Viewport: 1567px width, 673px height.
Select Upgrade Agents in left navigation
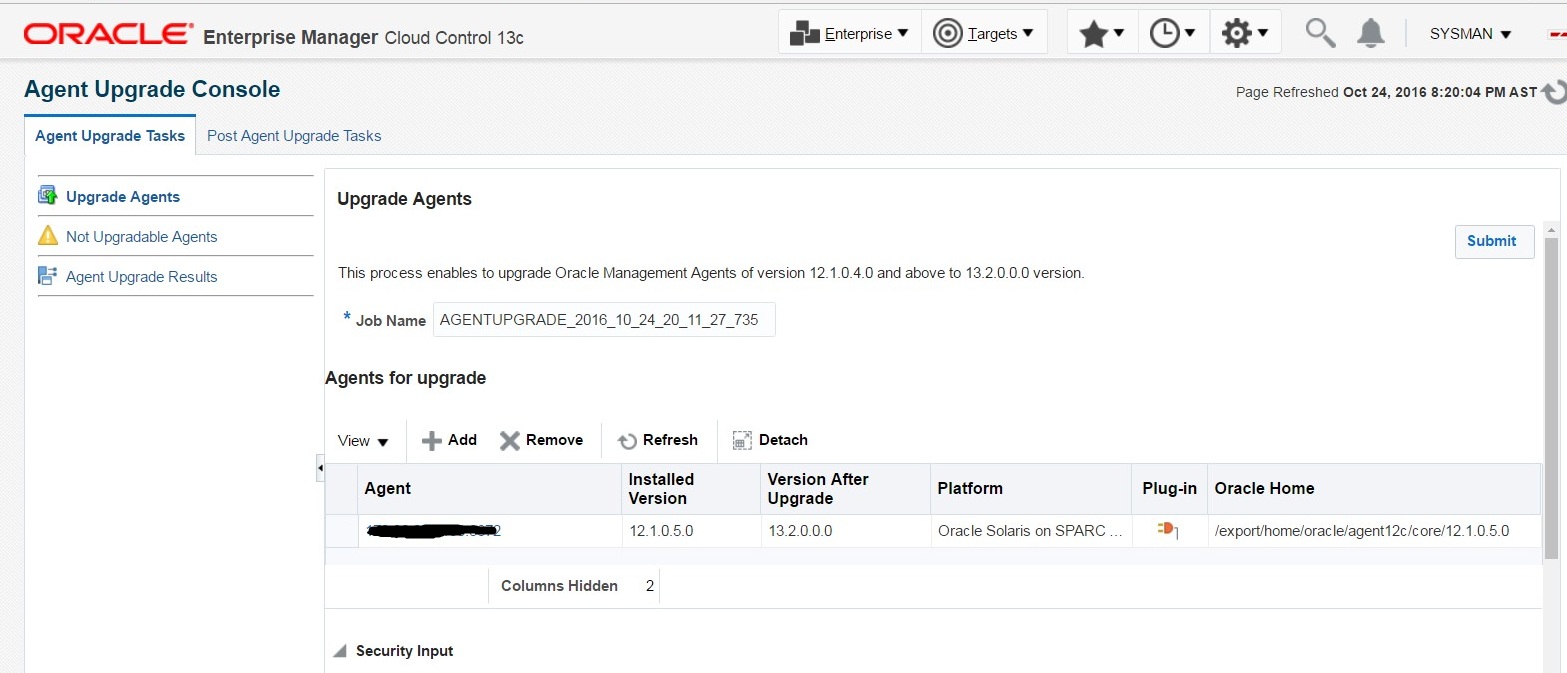(123, 197)
